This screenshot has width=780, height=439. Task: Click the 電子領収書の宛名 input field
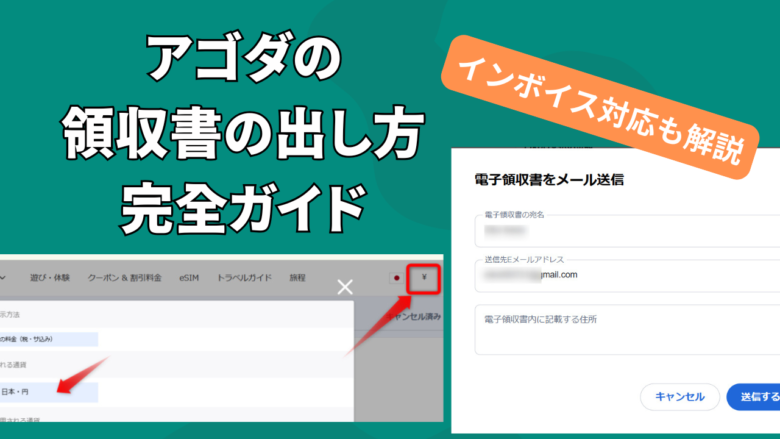[627, 231]
